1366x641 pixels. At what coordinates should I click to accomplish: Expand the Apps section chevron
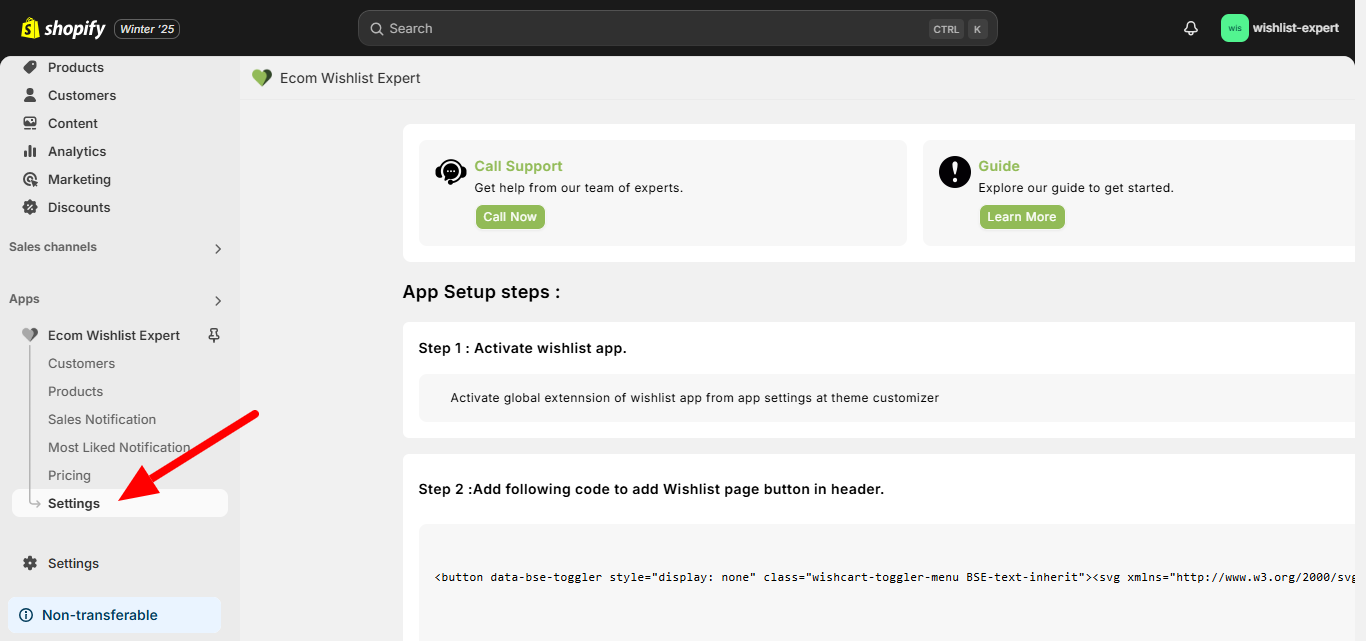[218, 301]
